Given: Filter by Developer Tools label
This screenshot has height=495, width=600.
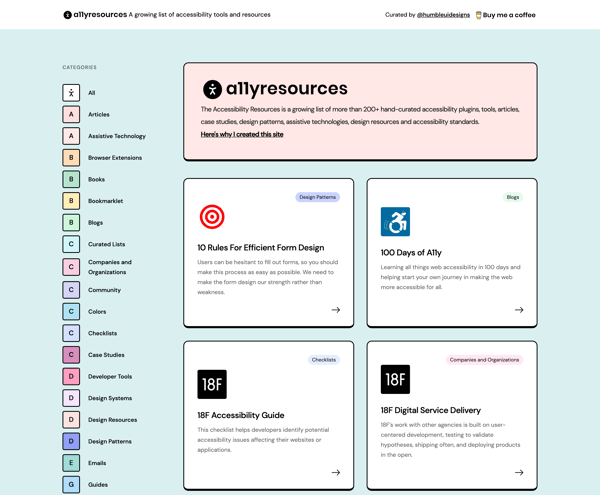Looking at the screenshot, I should 110,376.
